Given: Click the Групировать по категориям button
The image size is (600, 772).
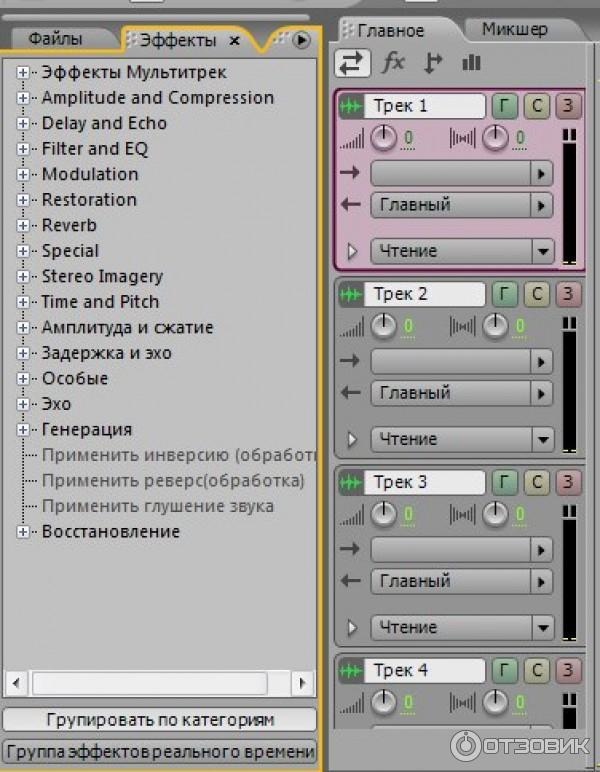Looking at the screenshot, I should (x=160, y=720).
